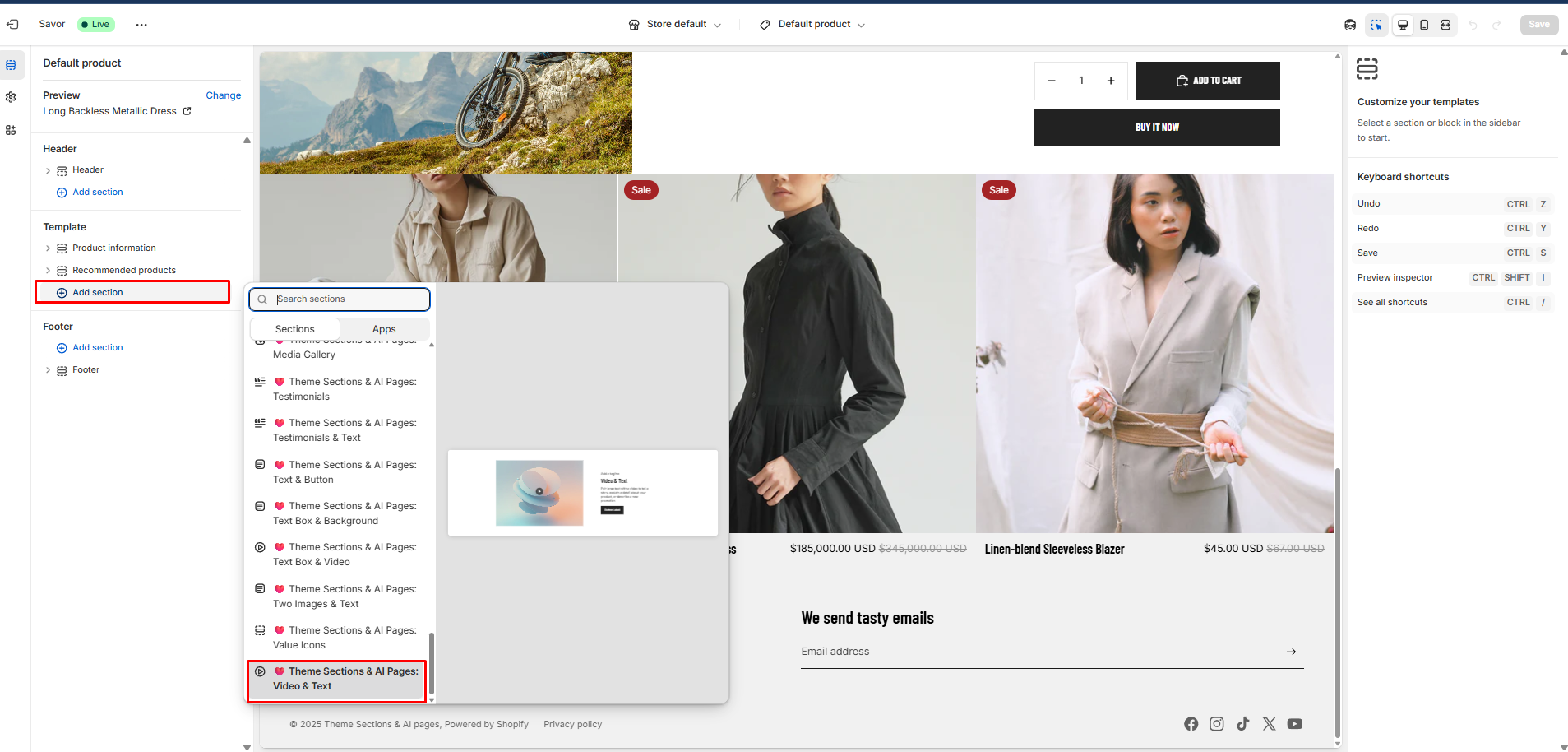Open Long Backless Metallic Dress external link
1568x752 pixels.
(x=187, y=111)
